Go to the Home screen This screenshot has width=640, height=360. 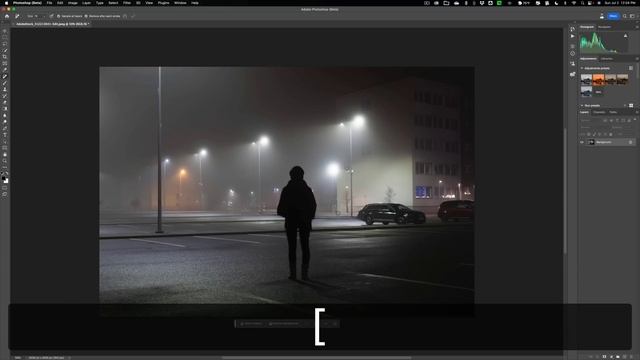pyautogui.click(x=7, y=16)
